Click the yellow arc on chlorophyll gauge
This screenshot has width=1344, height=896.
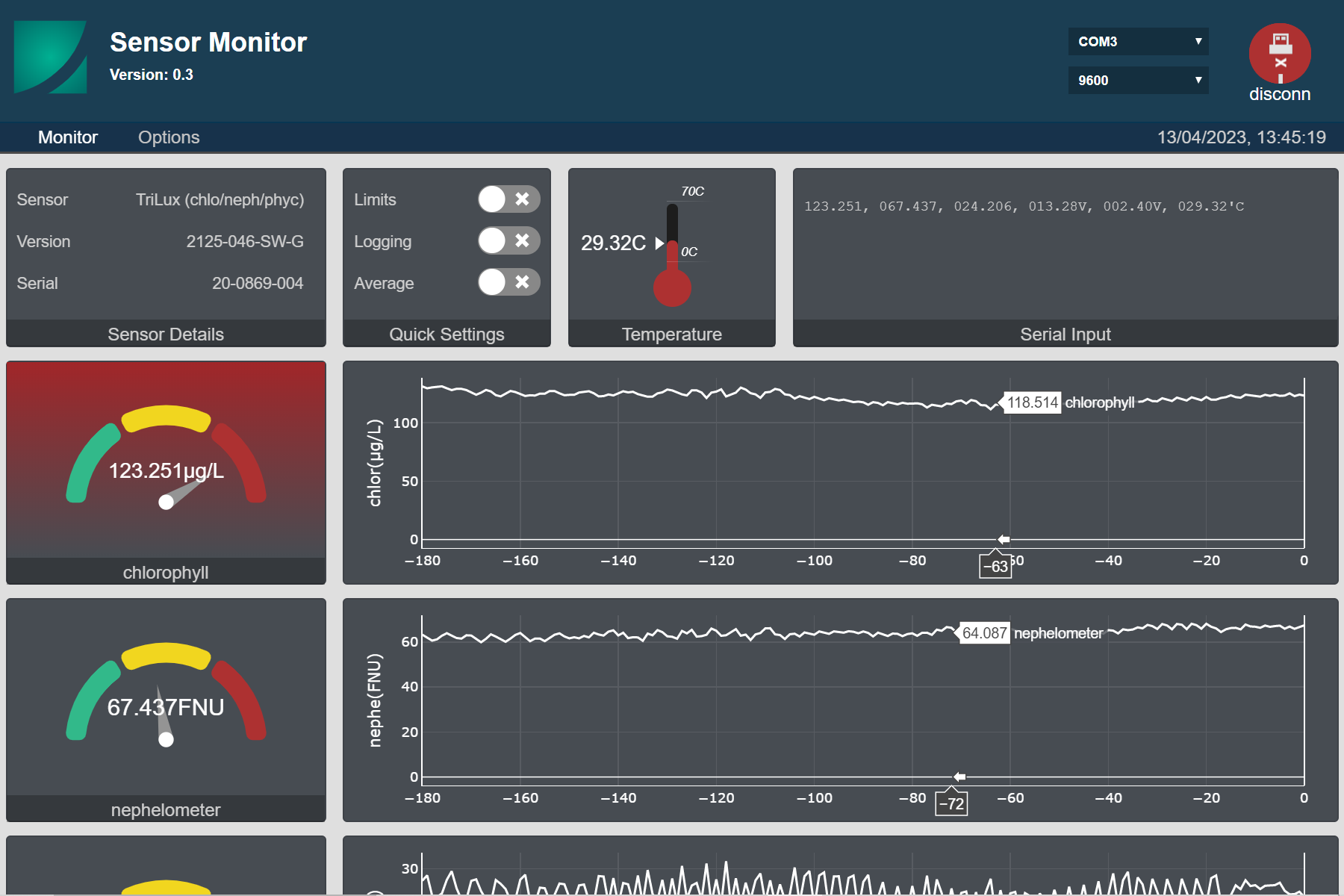point(166,417)
